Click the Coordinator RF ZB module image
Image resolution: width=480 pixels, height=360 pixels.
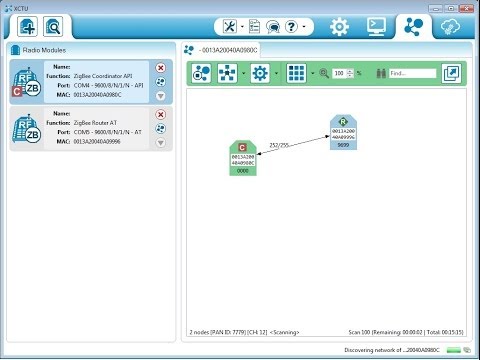point(26,82)
